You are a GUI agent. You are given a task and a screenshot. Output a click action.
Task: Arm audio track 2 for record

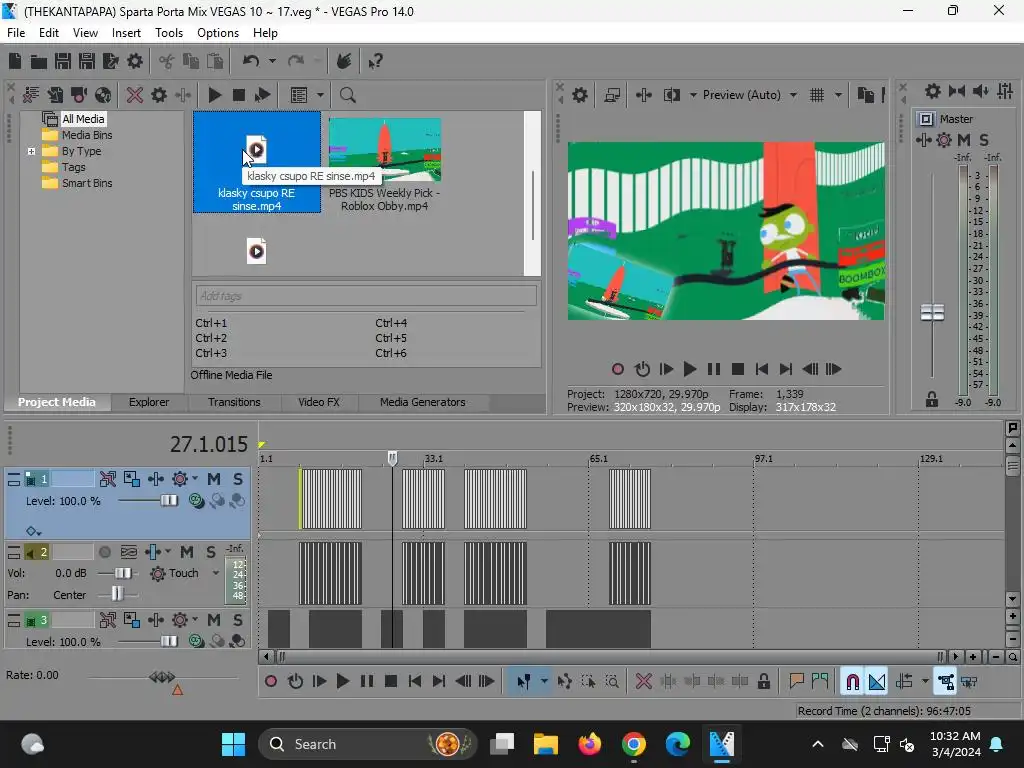click(x=104, y=552)
